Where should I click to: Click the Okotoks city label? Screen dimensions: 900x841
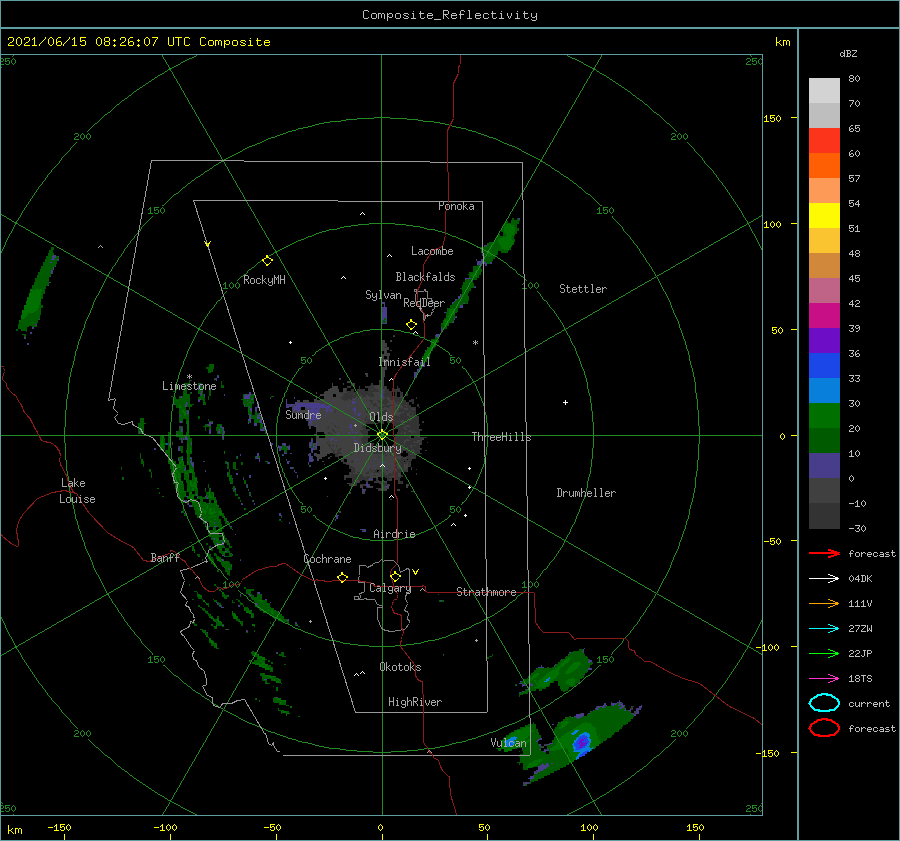pos(400,667)
